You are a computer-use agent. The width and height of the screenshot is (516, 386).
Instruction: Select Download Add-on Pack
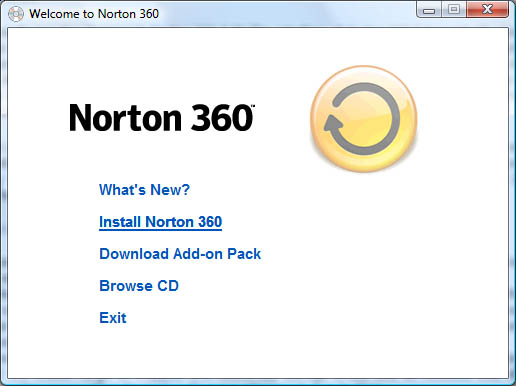180,254
